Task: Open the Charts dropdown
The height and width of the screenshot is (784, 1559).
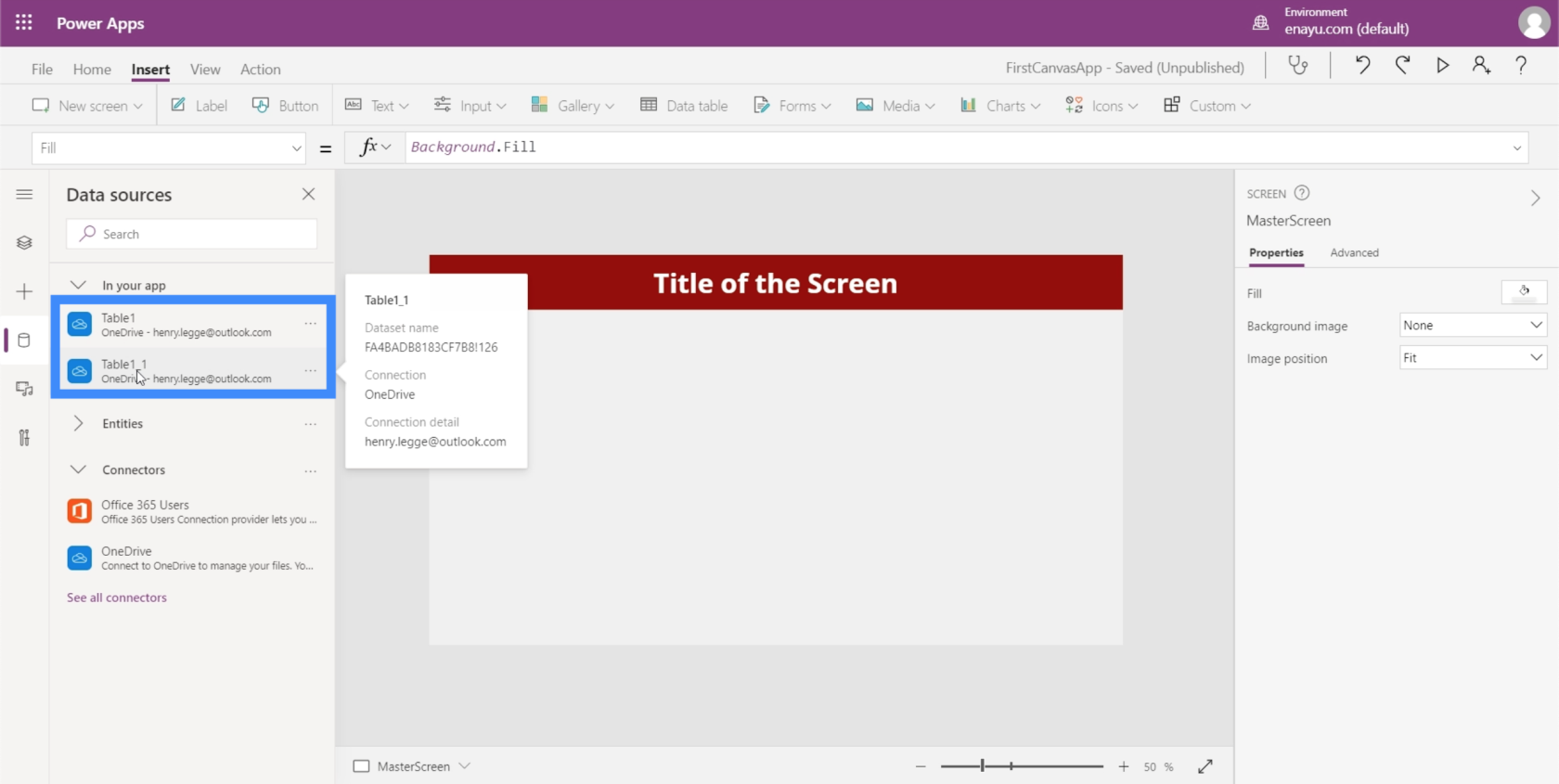Action: point(1000,106)
